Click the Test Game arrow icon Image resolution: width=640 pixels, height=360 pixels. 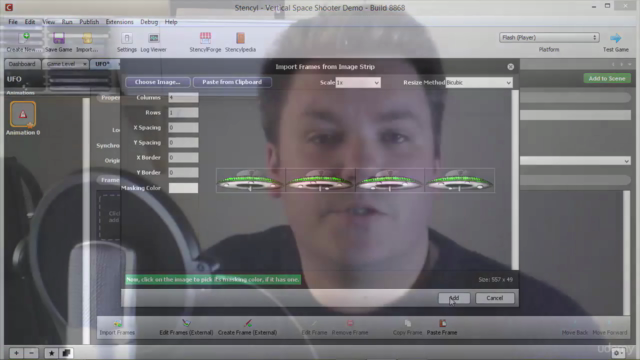tap(616, 38)
